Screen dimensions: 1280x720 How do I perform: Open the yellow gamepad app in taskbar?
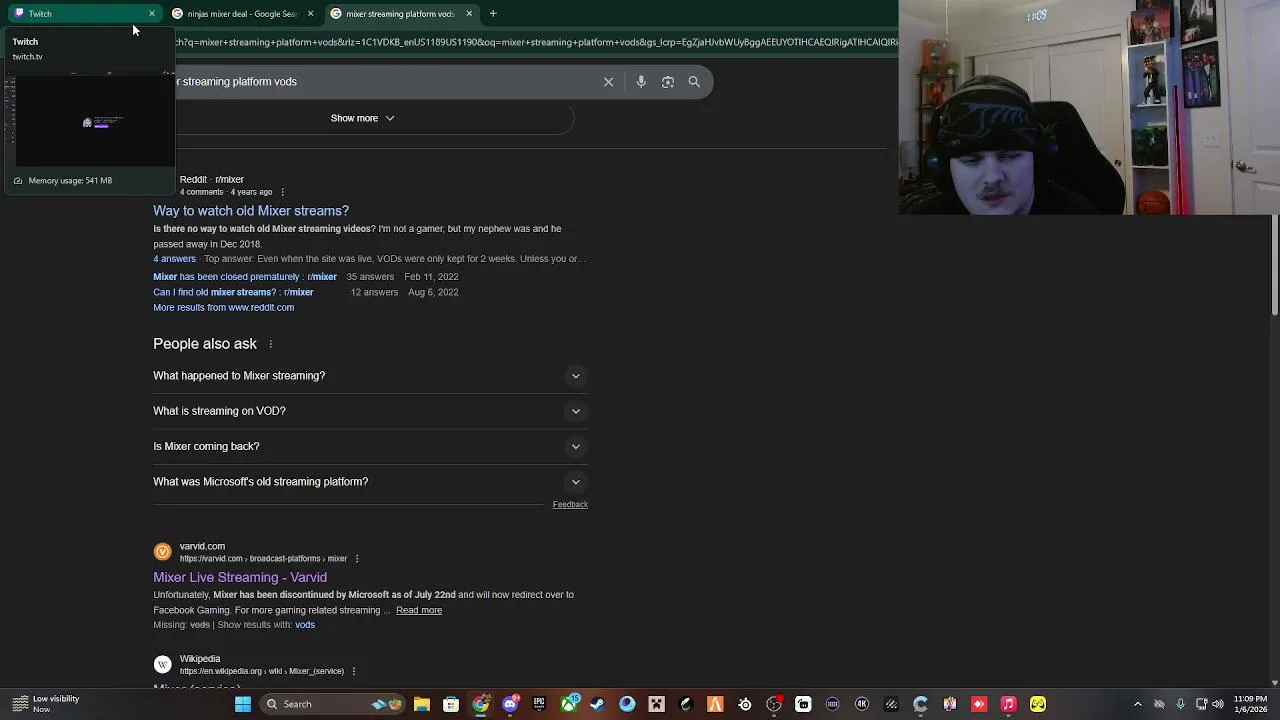pos(1038,704)
